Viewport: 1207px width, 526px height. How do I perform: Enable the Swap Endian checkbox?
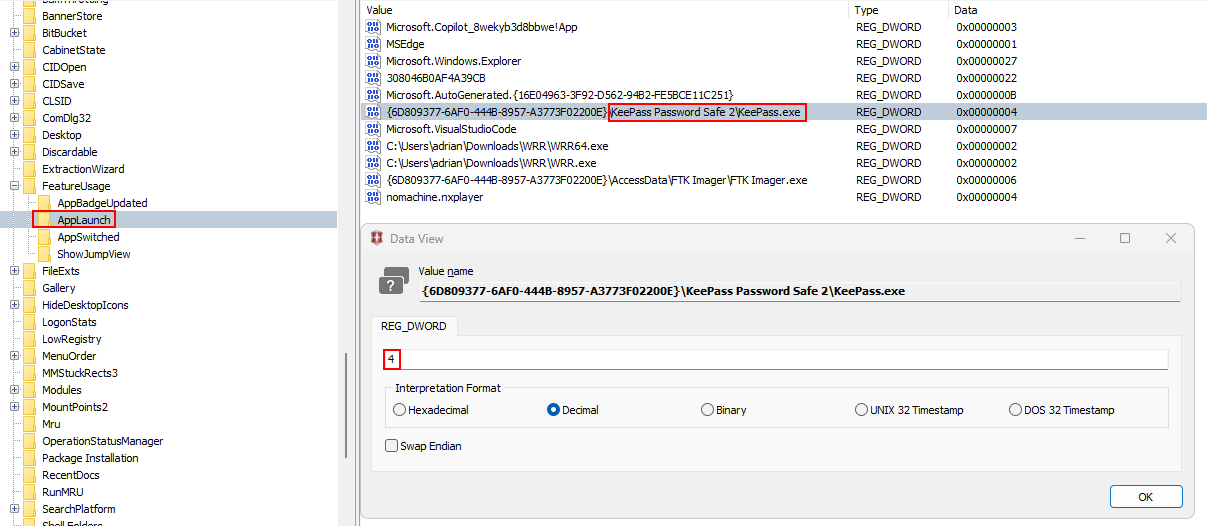(x=392, y=446)
